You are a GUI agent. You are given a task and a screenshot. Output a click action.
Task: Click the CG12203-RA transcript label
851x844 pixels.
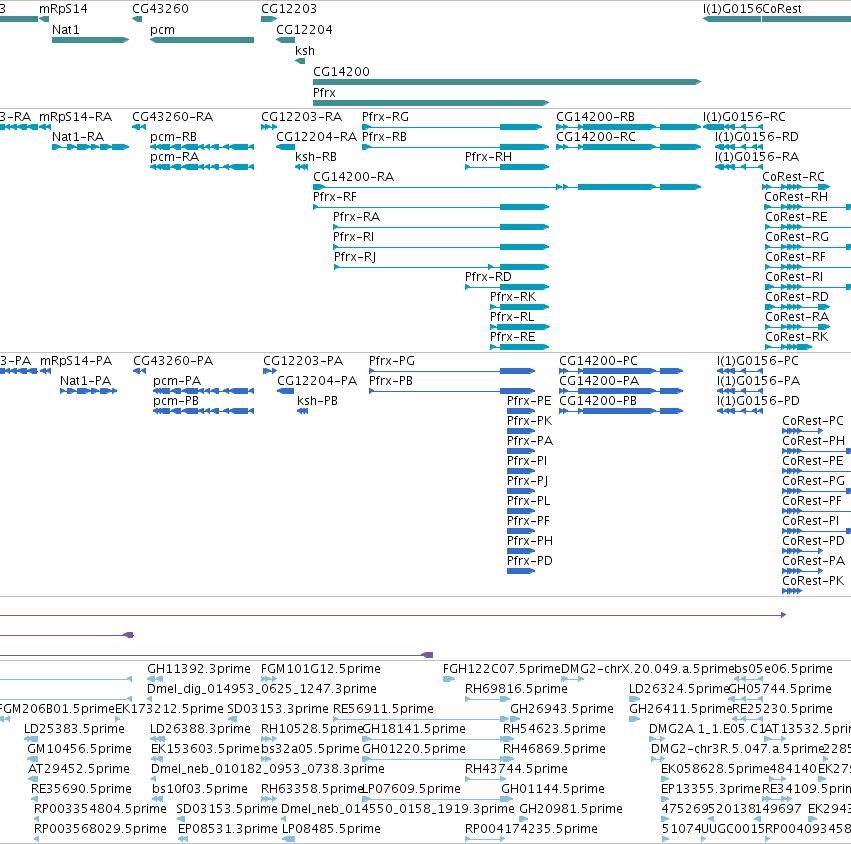pyautogui.click(x=301, y=117)
